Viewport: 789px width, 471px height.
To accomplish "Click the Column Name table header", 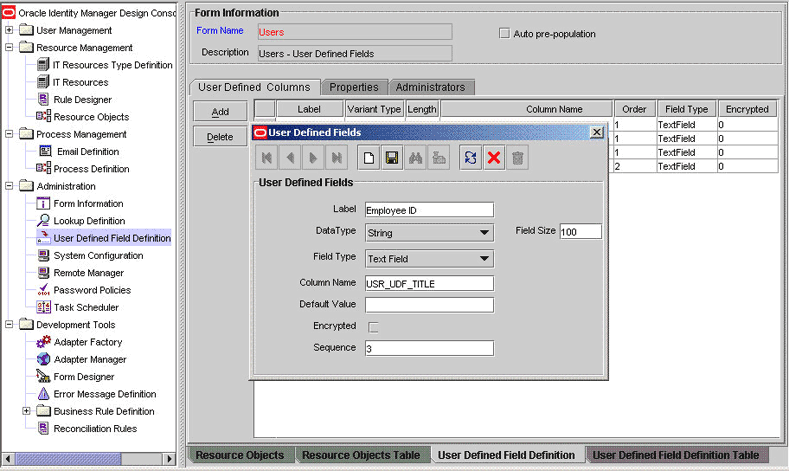I will (x=527, y=109).
